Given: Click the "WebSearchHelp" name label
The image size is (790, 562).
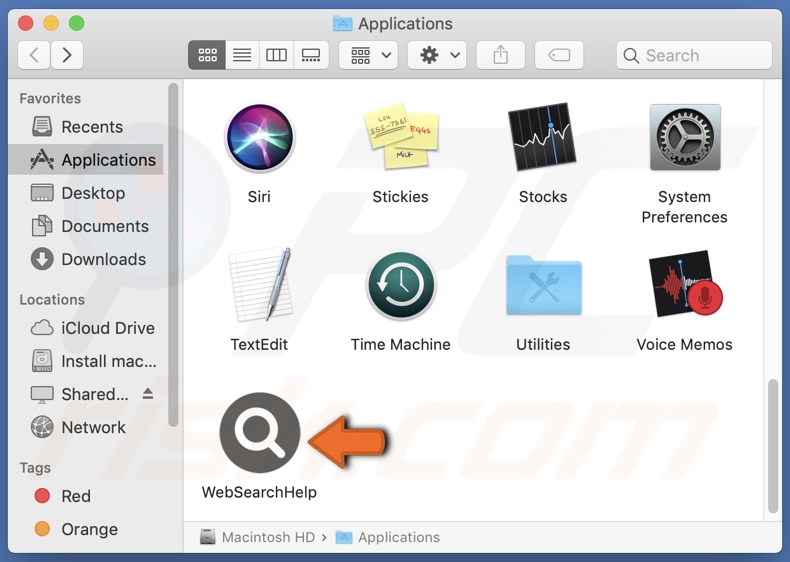Looking at the screenshot, I should (x=259, y=492).
